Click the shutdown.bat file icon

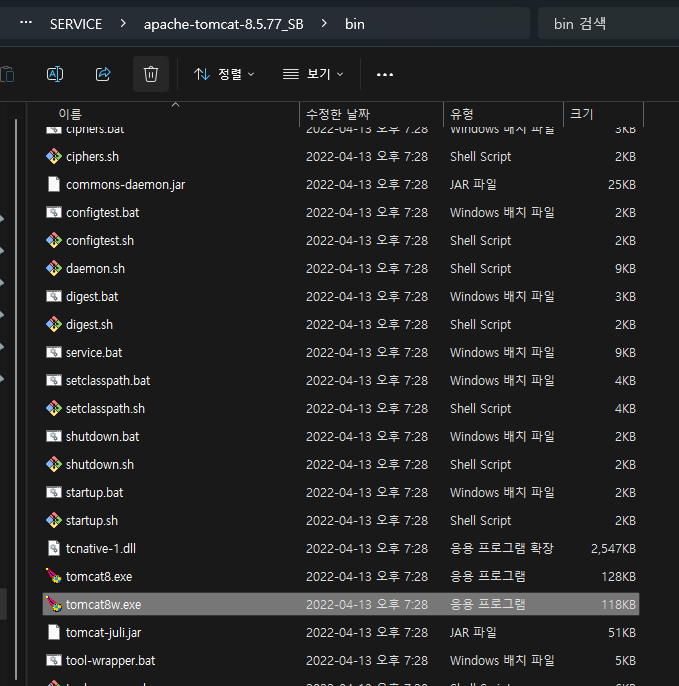tap(54, 436)
